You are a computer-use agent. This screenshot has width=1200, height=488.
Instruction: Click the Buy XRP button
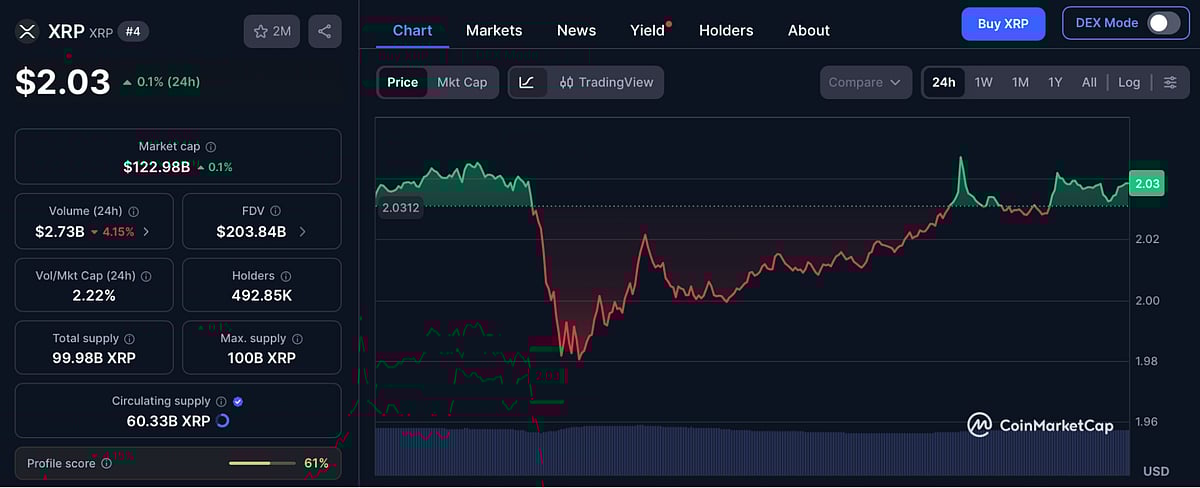point(1003,23)
